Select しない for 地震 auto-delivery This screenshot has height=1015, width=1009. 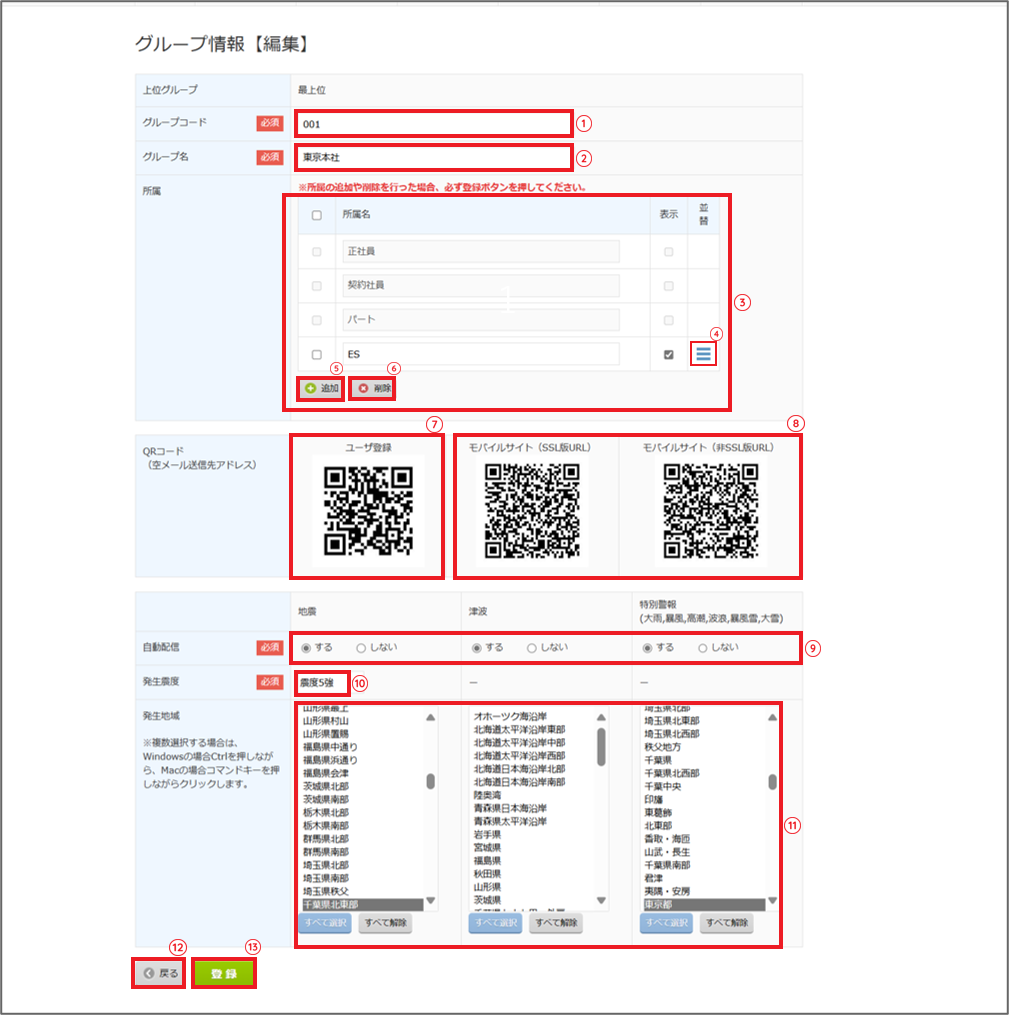click(x=361, y=648)
